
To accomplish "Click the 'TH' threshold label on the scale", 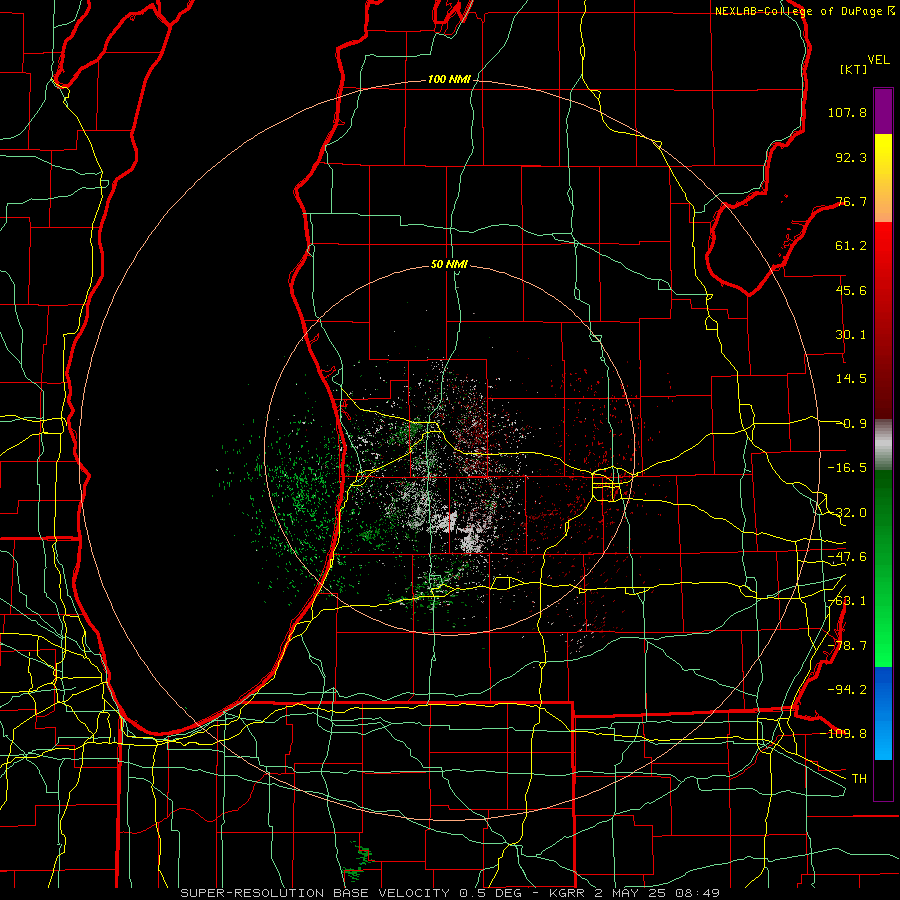I will 859,778.
